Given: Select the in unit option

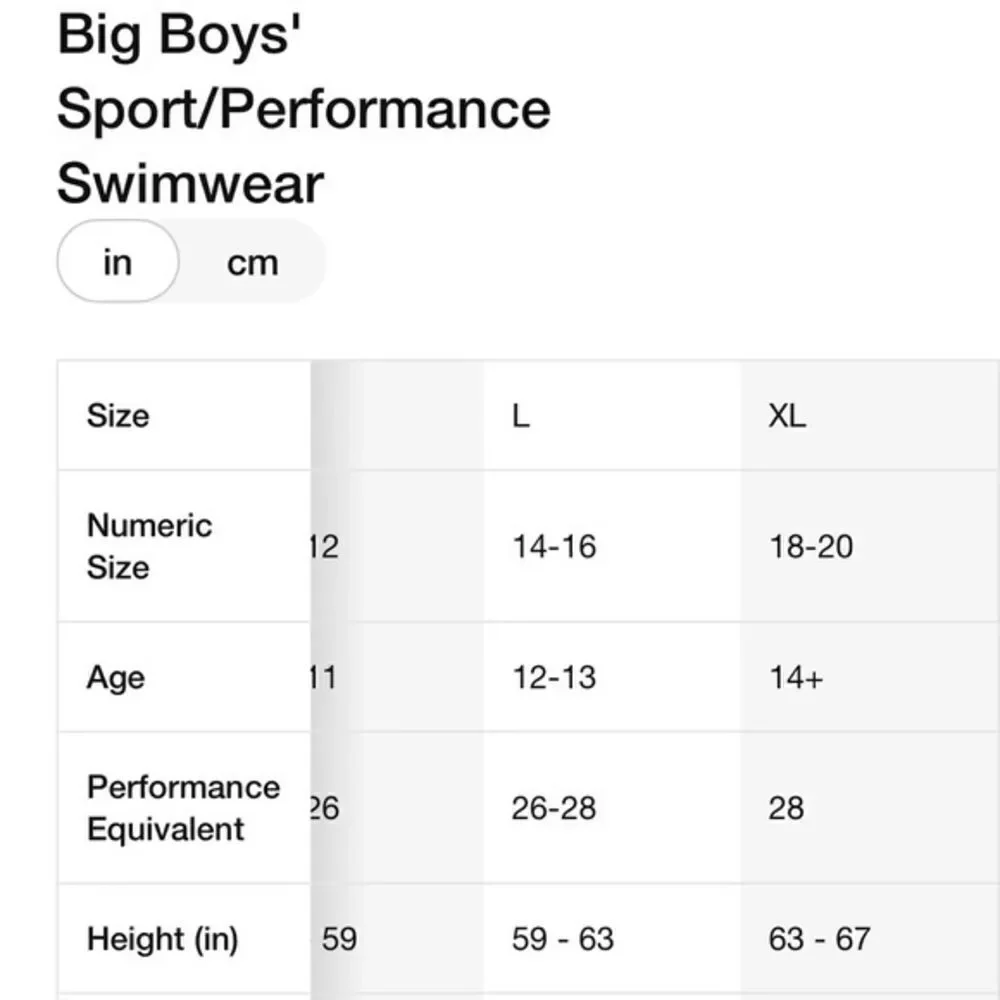Looking at the screenshot, I should tap(118, 261).
